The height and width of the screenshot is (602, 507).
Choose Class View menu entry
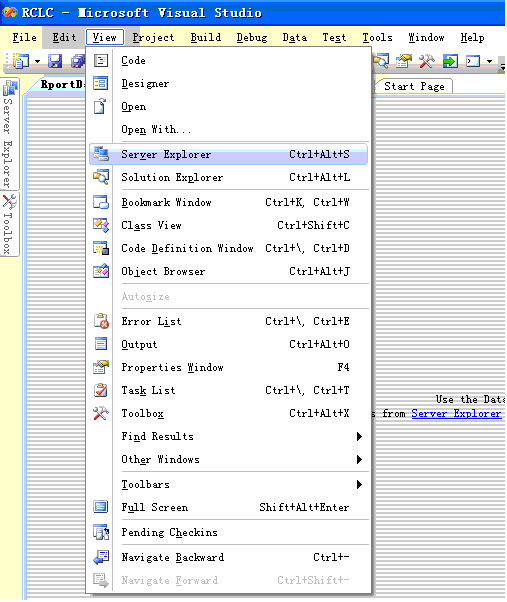click(x=228, y=225)
